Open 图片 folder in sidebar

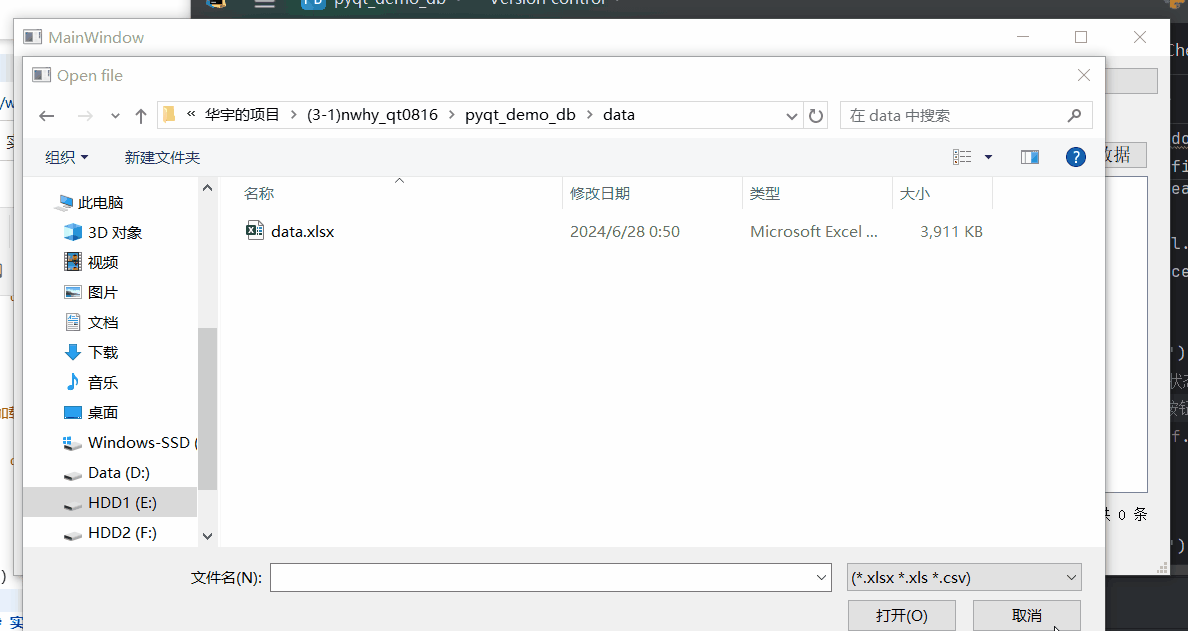[92, 292]
